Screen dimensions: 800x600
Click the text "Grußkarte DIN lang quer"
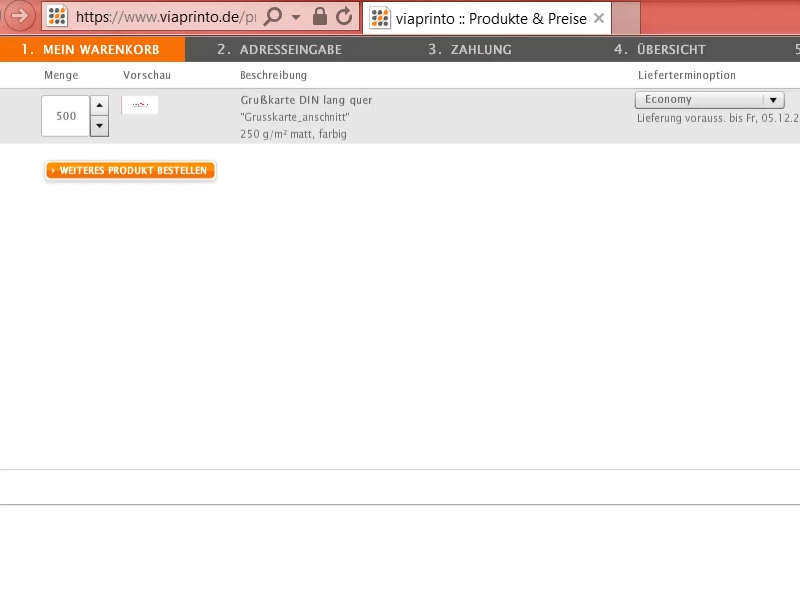306,100
